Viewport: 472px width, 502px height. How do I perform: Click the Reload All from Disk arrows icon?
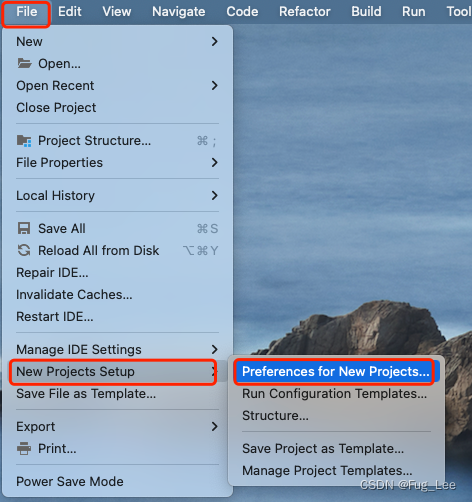click(24, 250)
